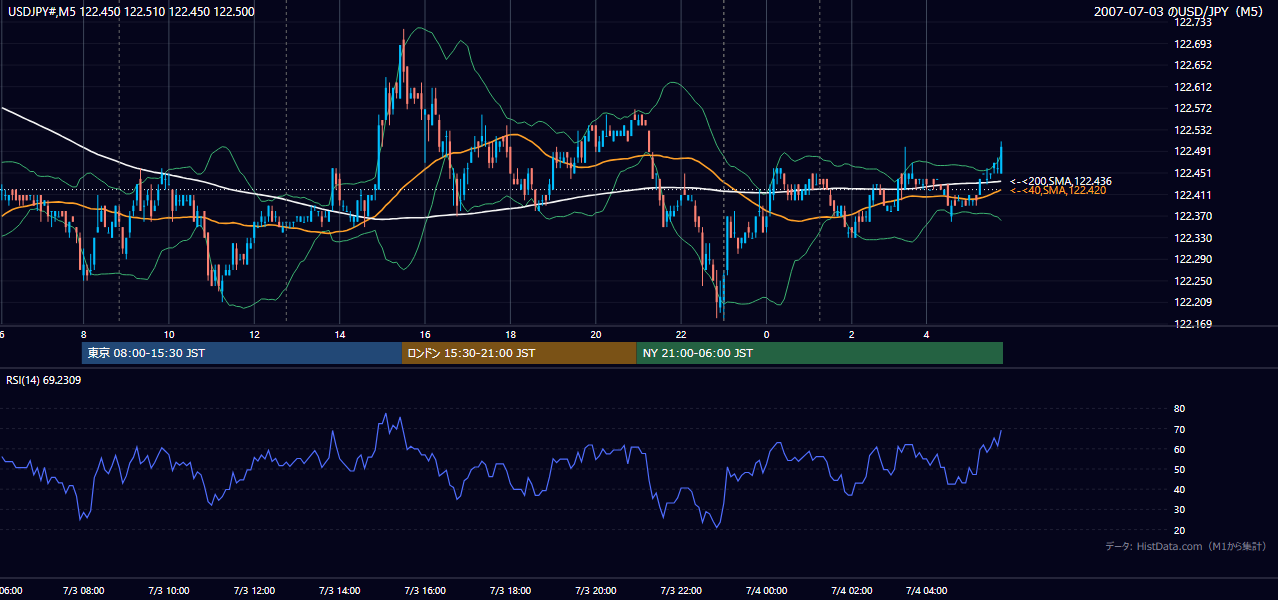Click price axis value 122.169
1278x600 pixels.
point(1194,324)
